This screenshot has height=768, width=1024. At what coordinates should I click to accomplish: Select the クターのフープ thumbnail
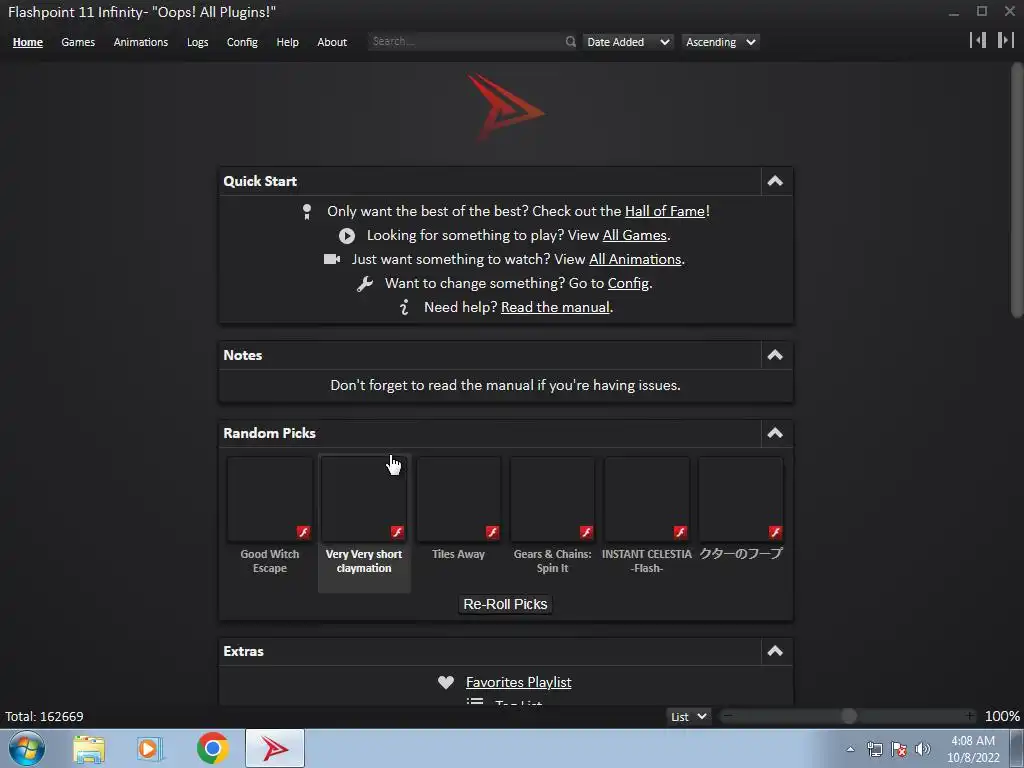(x=741, y=500)
